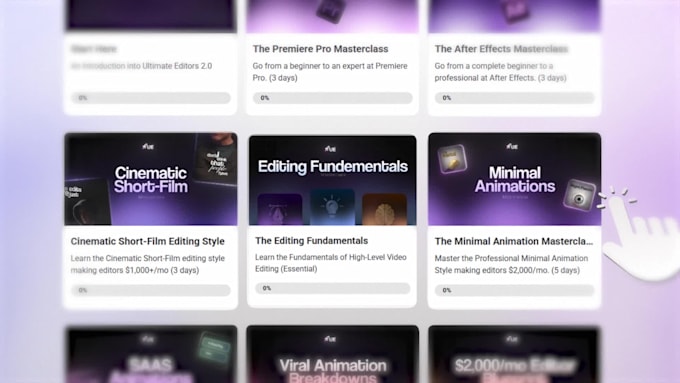Click Cinematic Short-Film Editing Style title

pos(147,241)
